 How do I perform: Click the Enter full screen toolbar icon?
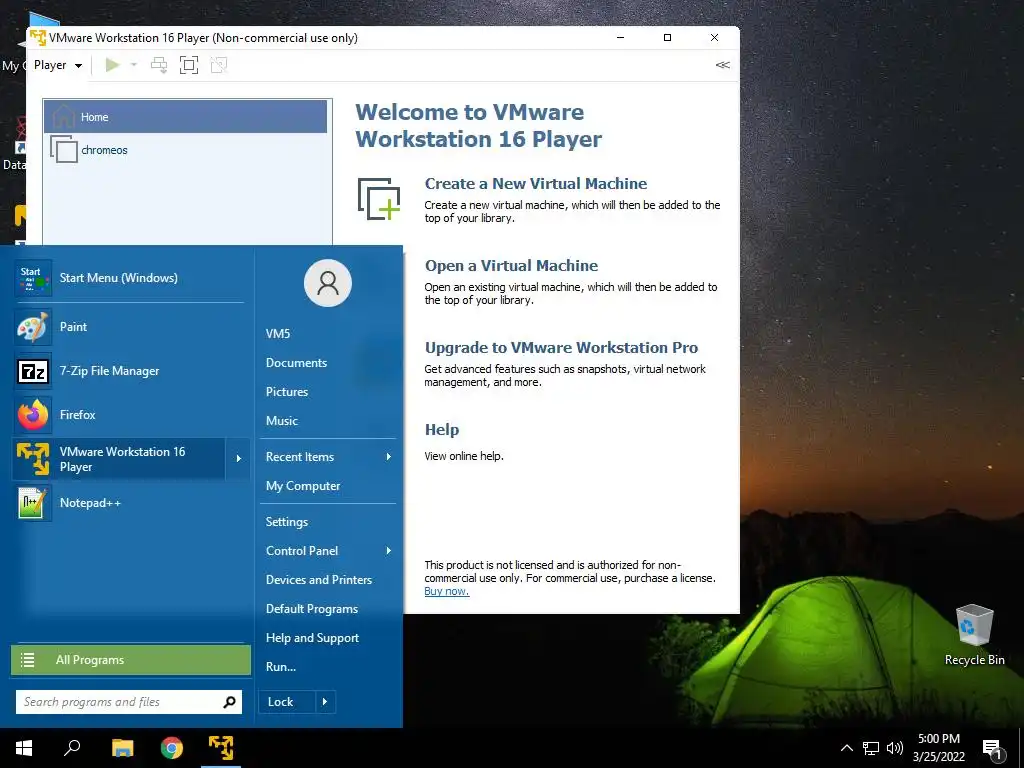[x=189, y=65]
